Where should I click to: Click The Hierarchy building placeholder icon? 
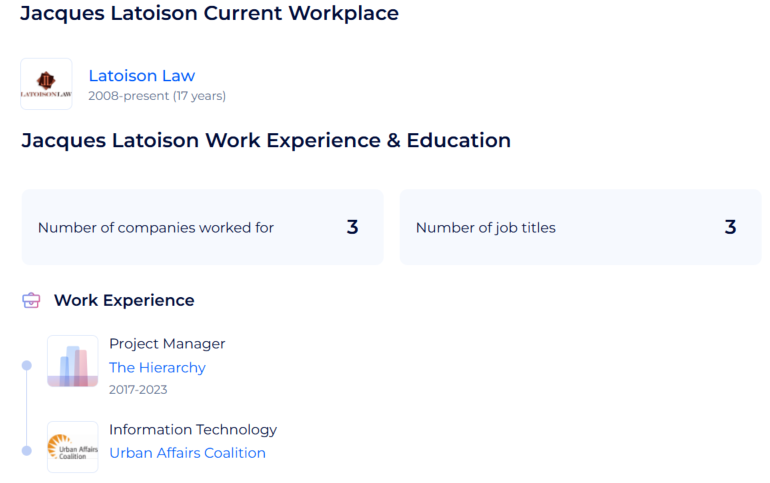(73, 361)
